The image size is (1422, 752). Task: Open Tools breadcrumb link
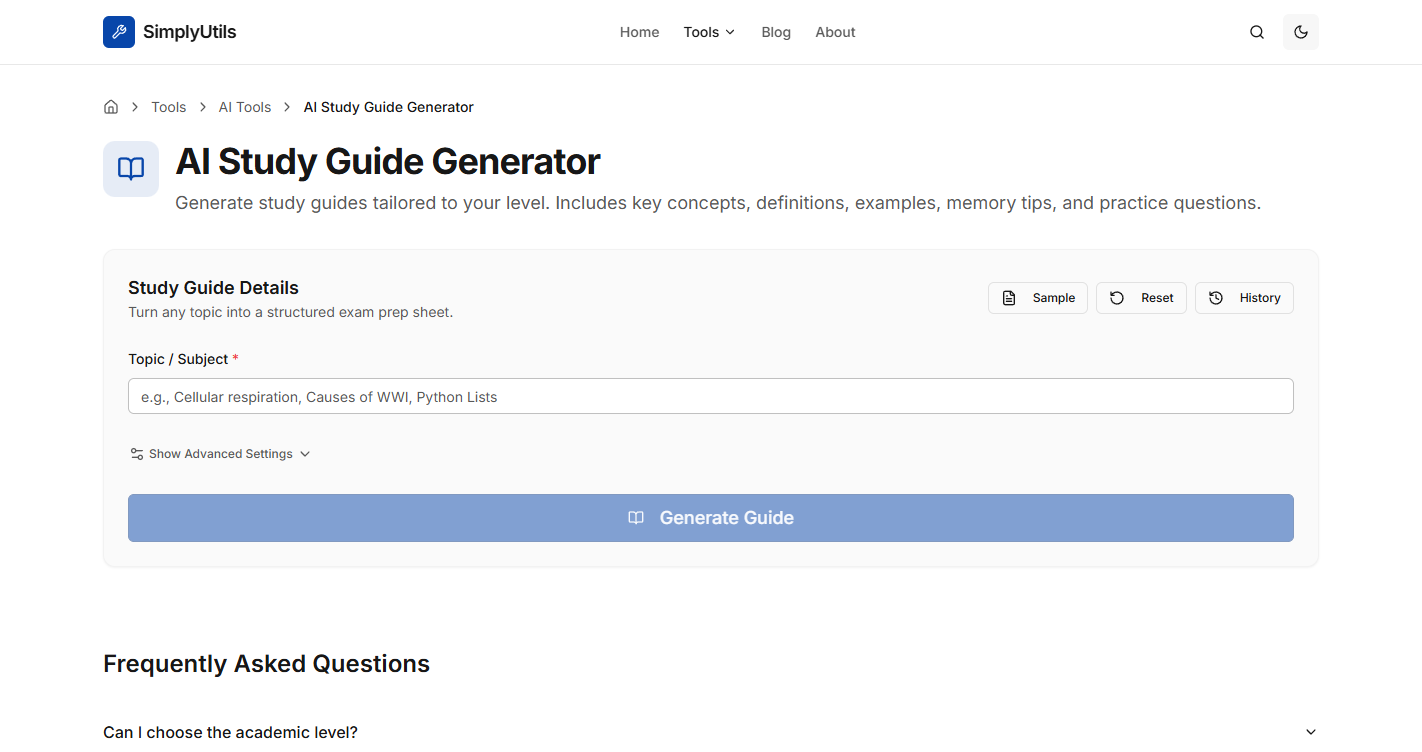pyautogui.click(x=169, y=107)
